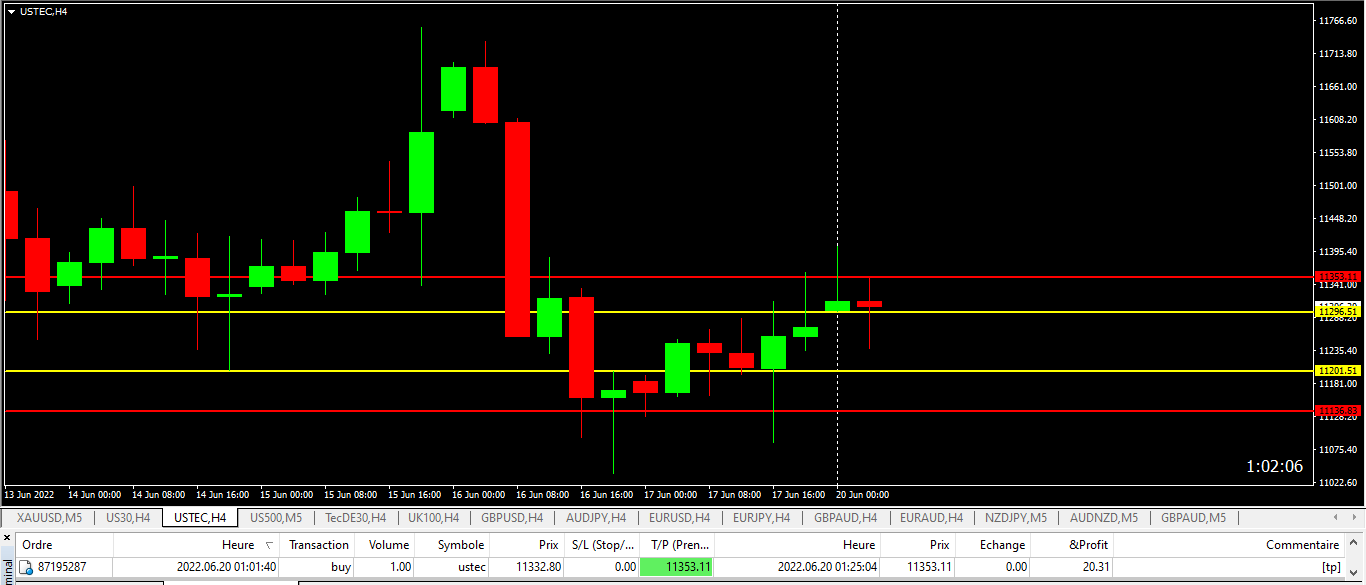Close the terminal panel with X
Image resolution: width=1366 pixels, height=585 pixels.
[6, 540]
